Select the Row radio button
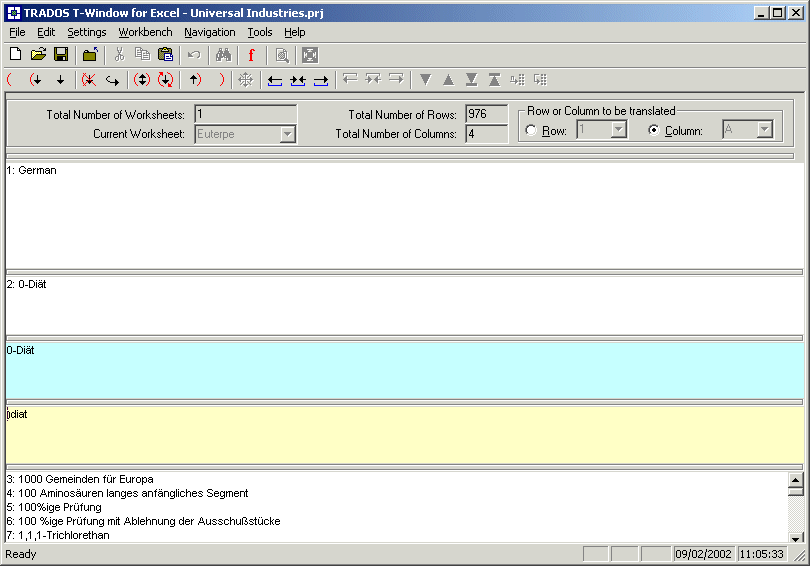This screenshot has height=566, width=810. (531, 130)
